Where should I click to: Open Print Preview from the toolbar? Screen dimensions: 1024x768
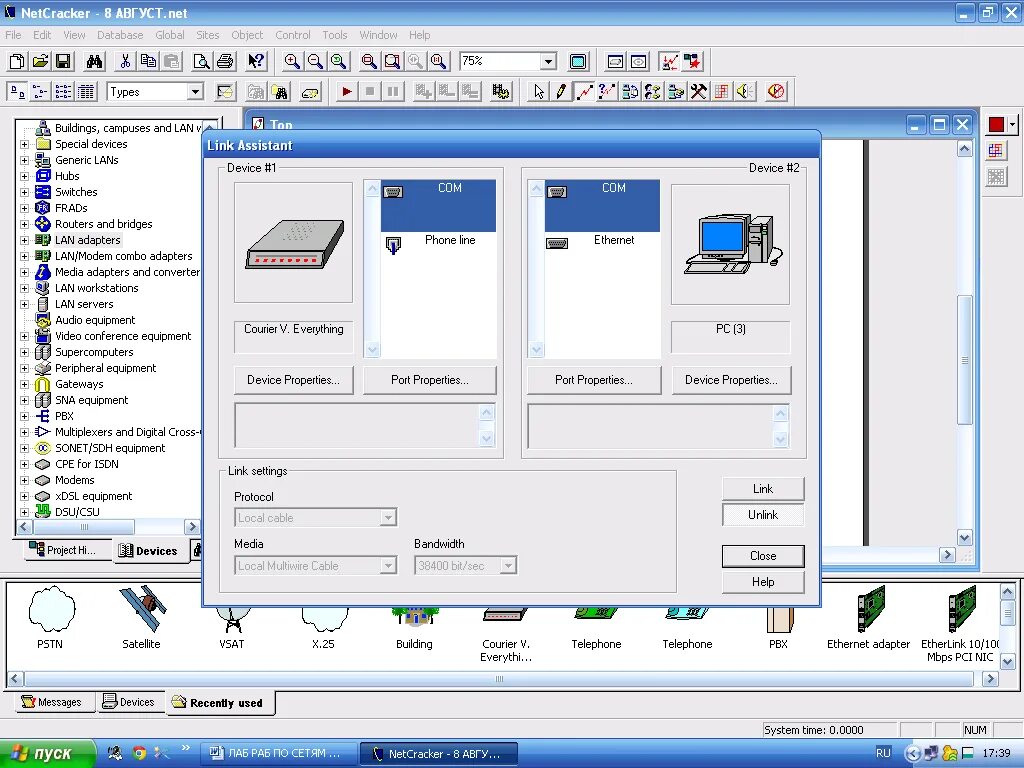pyautogui.click(x=202, y=61)
